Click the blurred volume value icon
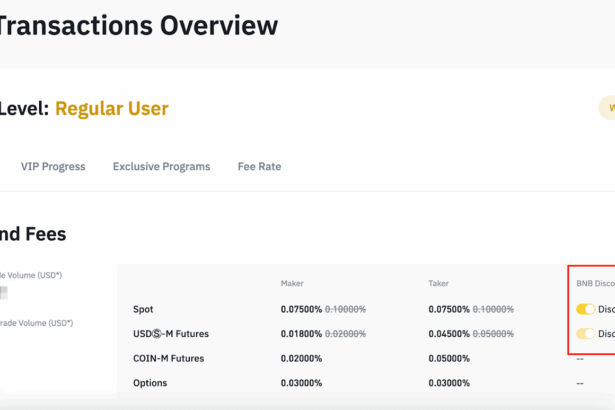615x410 pixels. [4, 293]
